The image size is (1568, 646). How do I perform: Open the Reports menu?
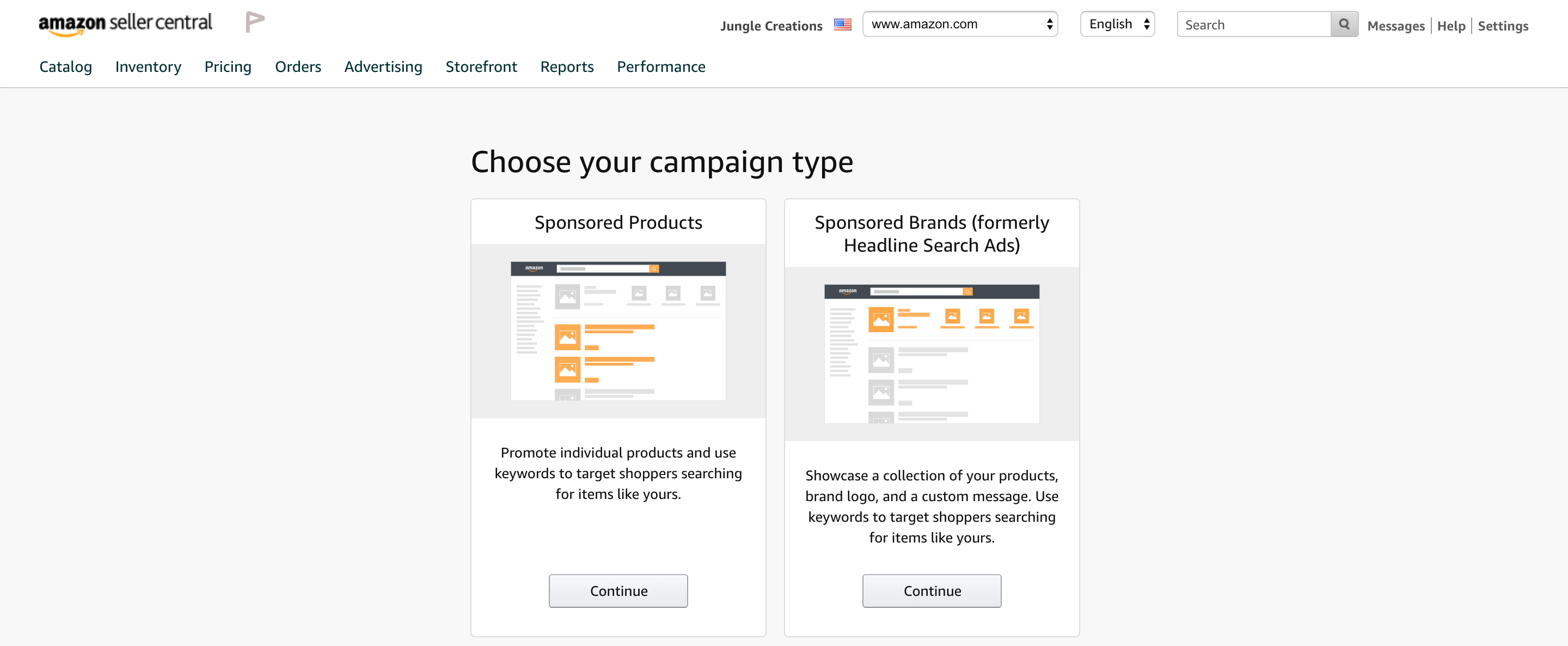click(567, 67)
